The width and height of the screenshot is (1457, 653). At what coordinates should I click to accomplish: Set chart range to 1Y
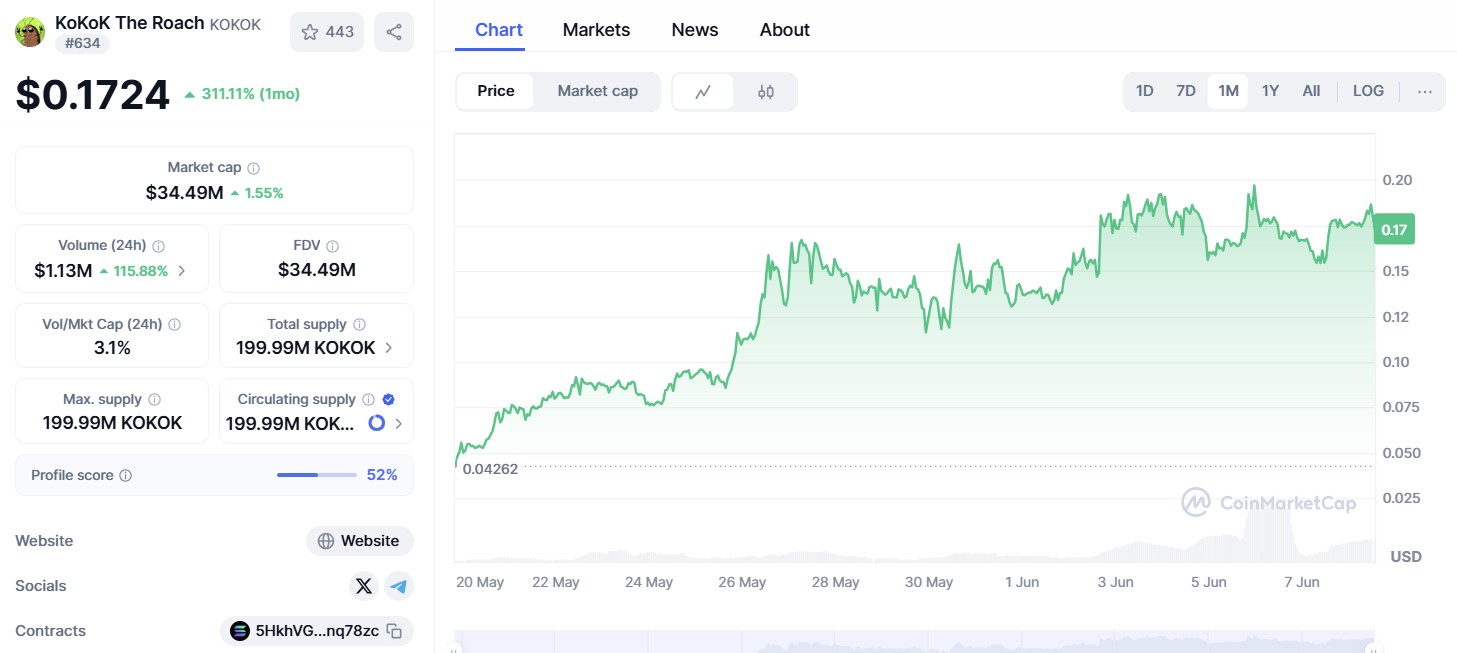tap(1270, 91)
